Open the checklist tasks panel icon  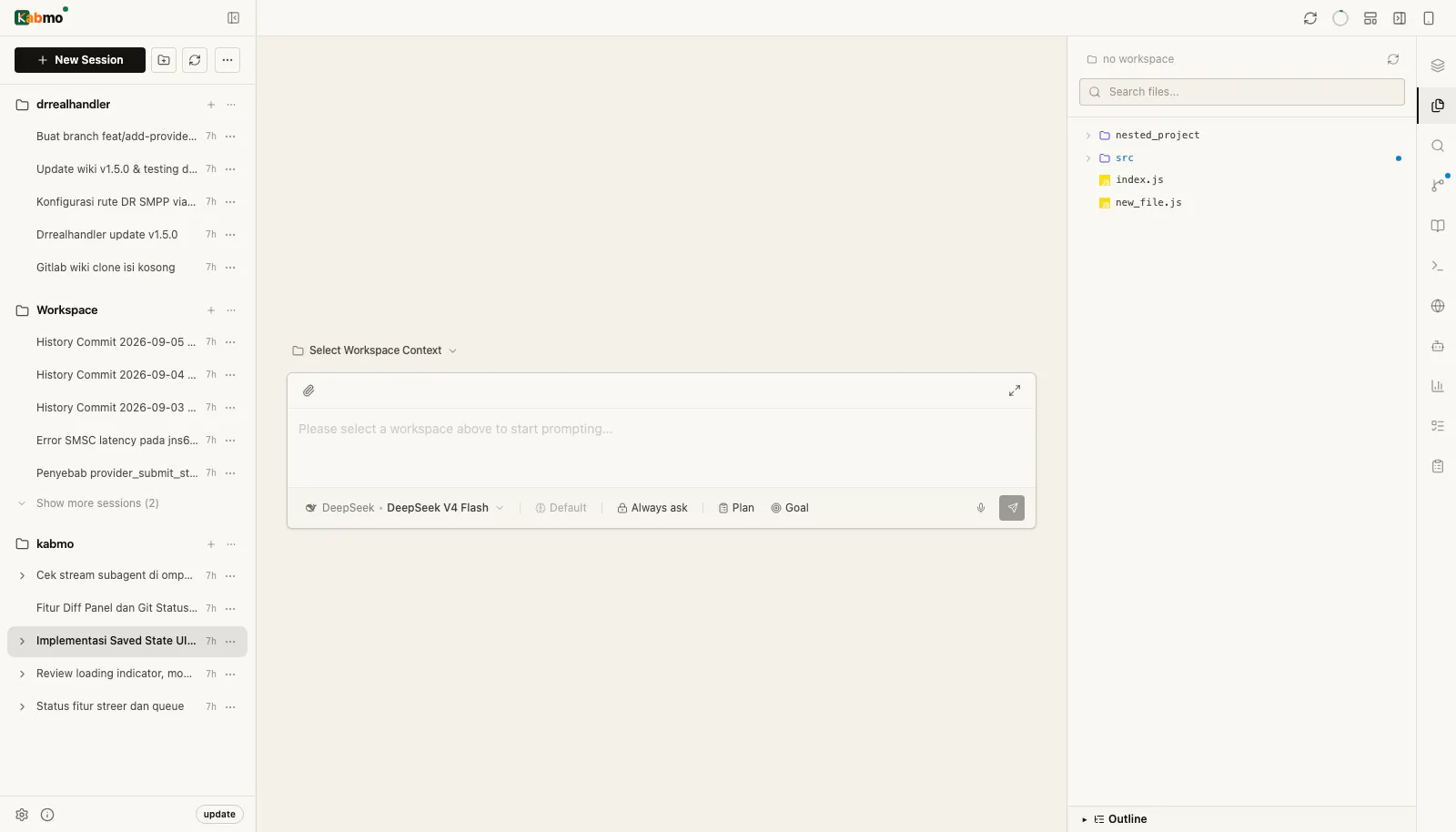[x=1438, y=426]
